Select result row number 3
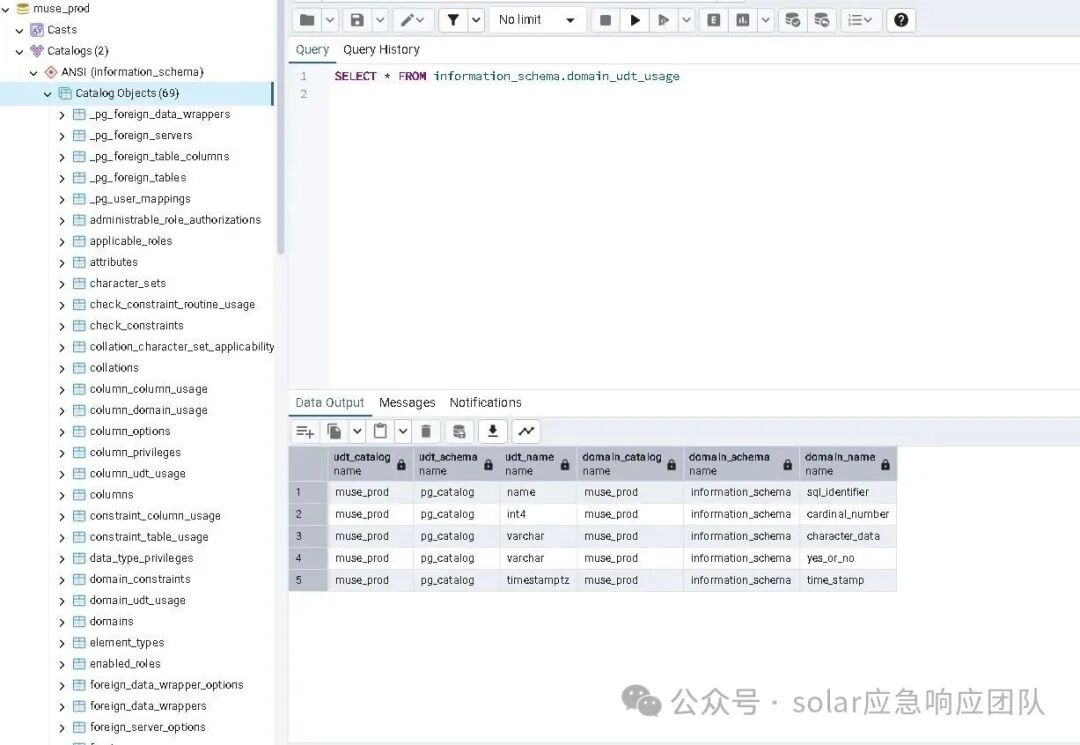The width and height of the screenshot is (1080, 745). (307, 536)
